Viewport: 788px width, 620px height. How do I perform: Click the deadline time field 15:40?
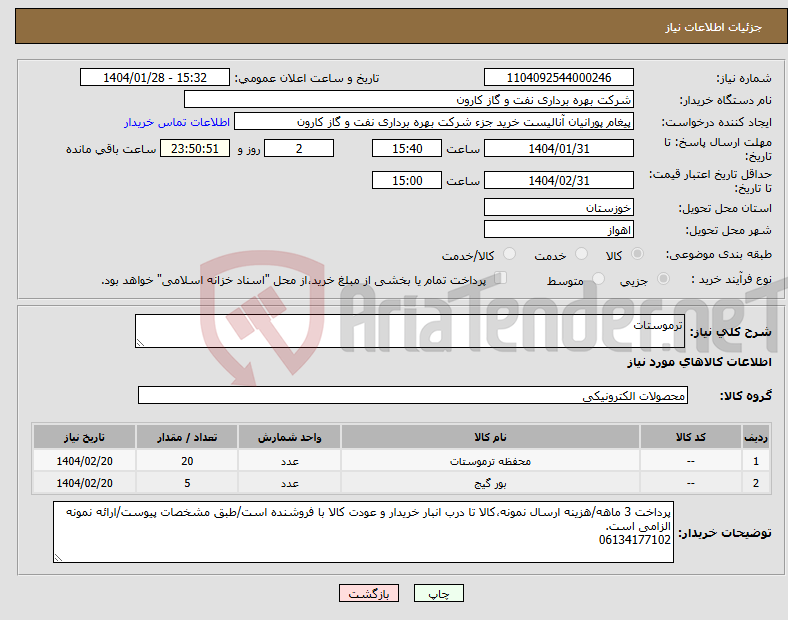pos(407,148)
